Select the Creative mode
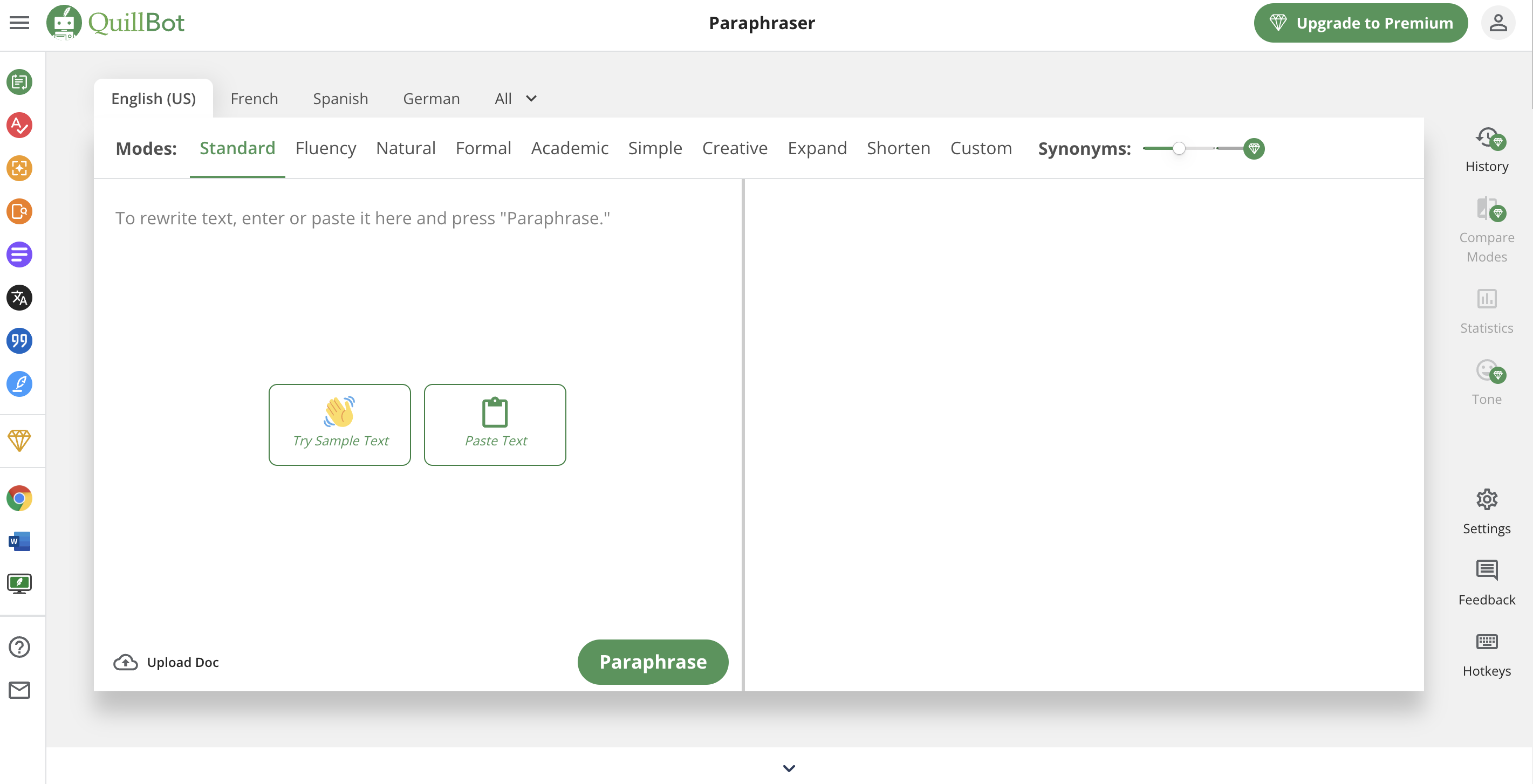 (x=735, y=148)
